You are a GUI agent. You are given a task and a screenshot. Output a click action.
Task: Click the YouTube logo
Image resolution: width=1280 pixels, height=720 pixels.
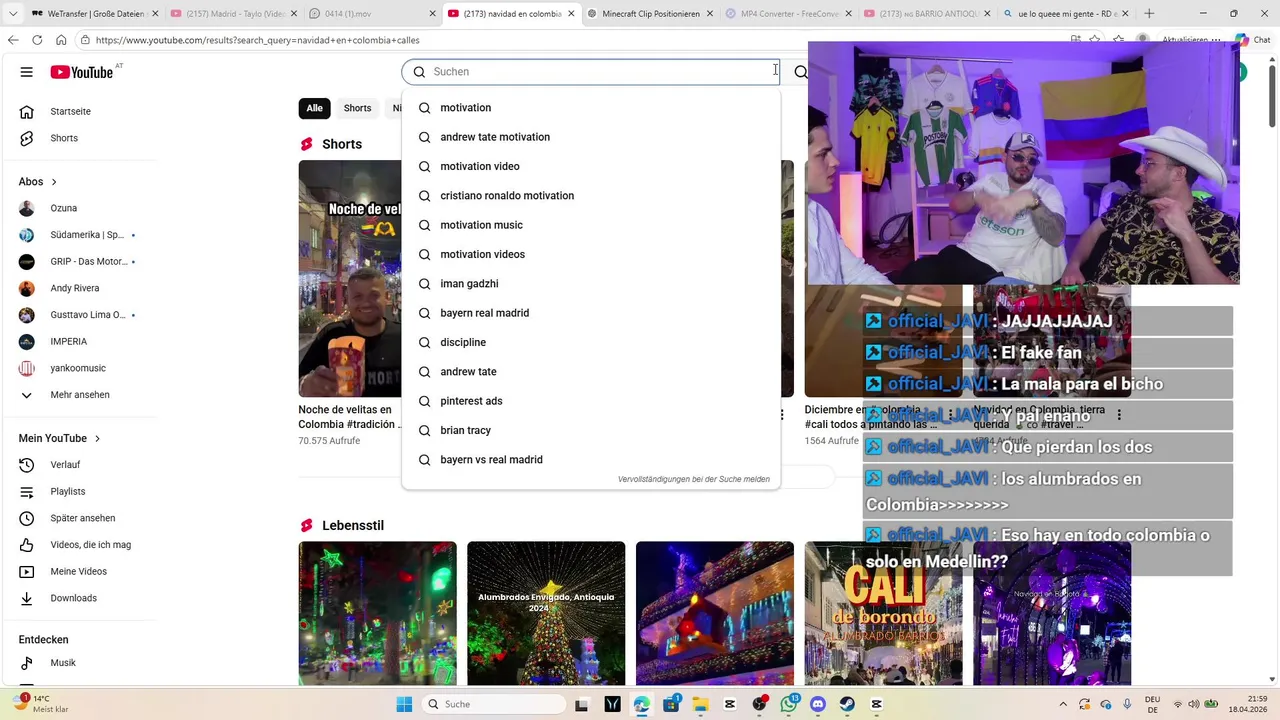click(82, 72)
